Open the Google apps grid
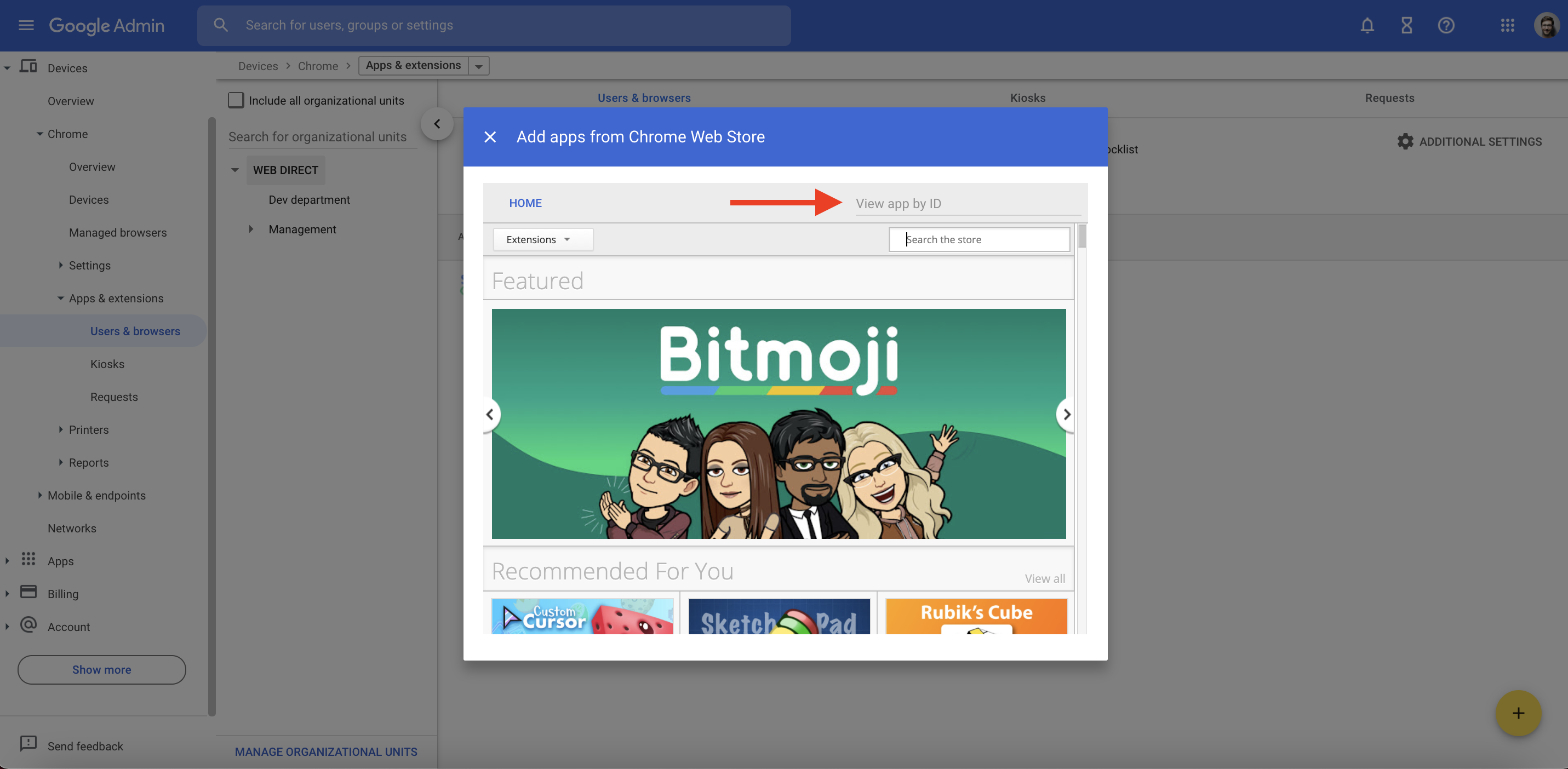Screen dimensions: 1568x769 click(x=1507, y=25)
